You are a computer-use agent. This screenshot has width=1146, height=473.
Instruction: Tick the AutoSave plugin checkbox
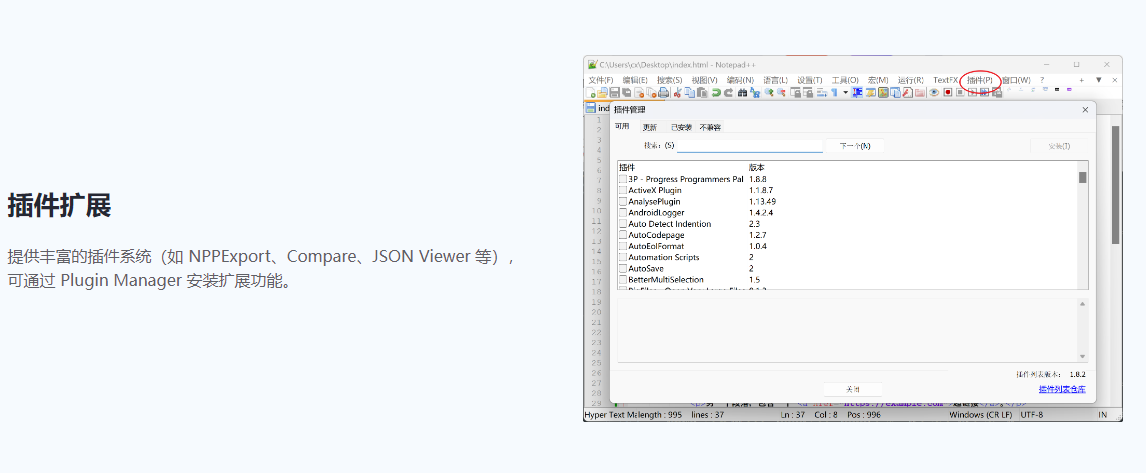tap(622, 269)
